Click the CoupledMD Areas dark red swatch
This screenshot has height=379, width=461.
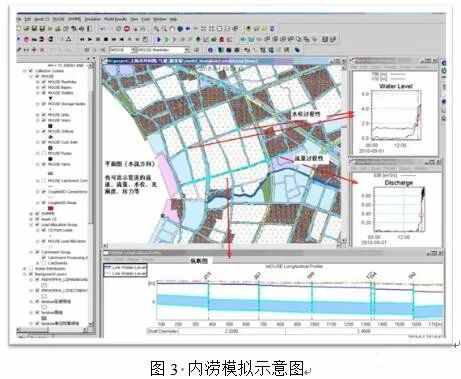[51, 208]
